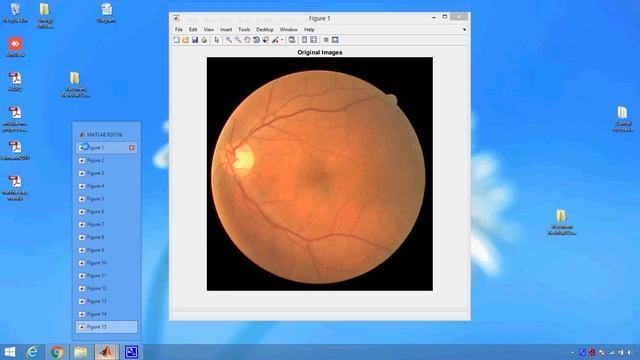Viewport: 640px width, 360px height.
Task: Select the Edit Plot arrow tool
Action: (217, 40)
